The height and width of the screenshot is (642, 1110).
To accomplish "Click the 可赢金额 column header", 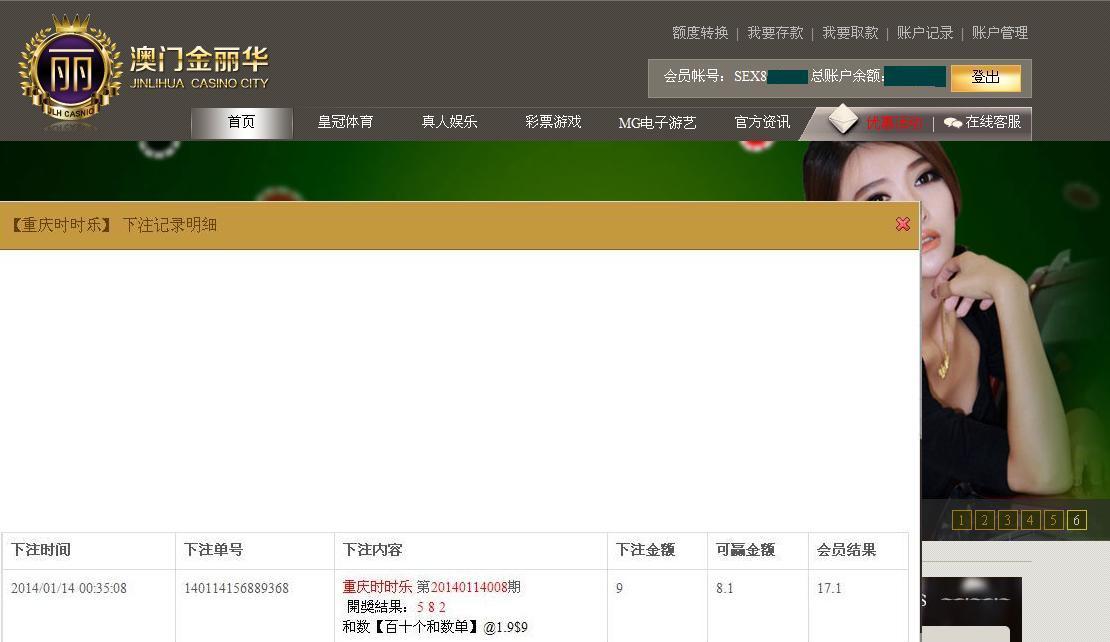I will [745, 550].
